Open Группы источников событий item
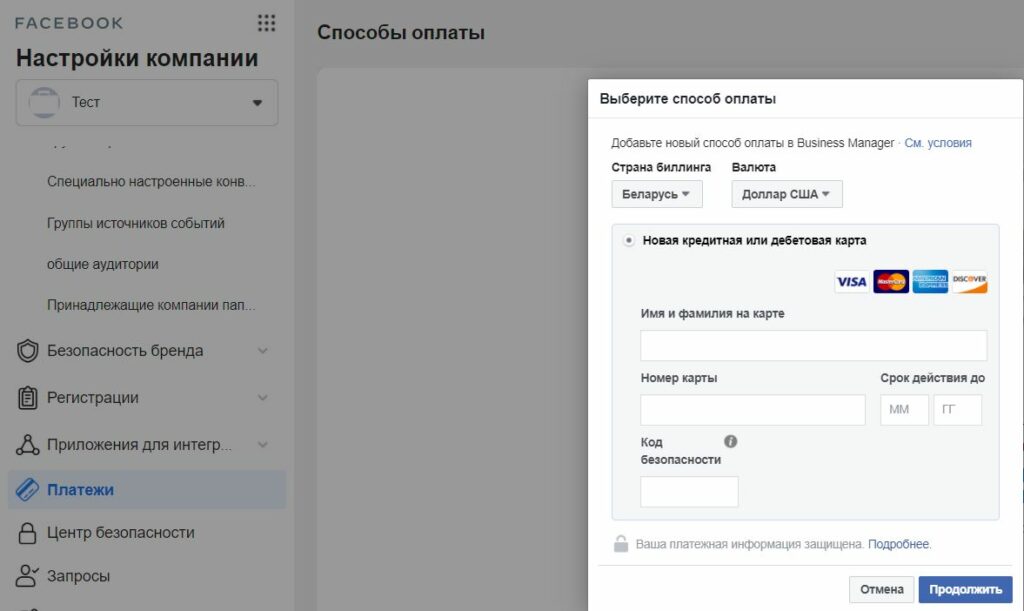This screenshot has width=1024, height=611. [136, 223]
